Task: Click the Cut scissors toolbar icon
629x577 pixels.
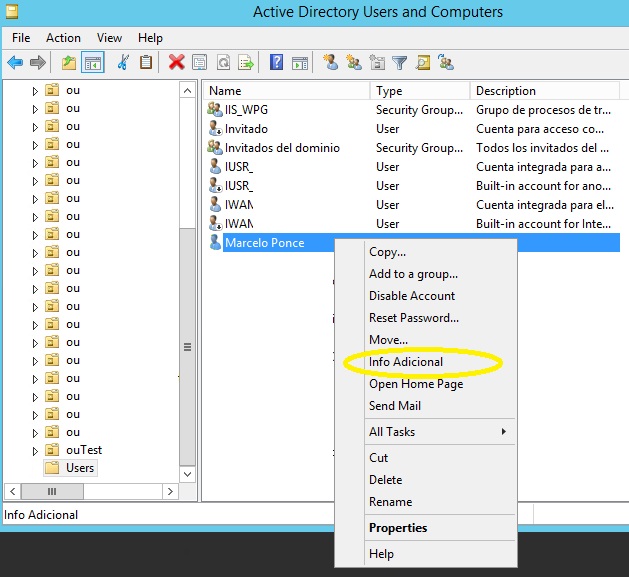Action: coord(123,62)
